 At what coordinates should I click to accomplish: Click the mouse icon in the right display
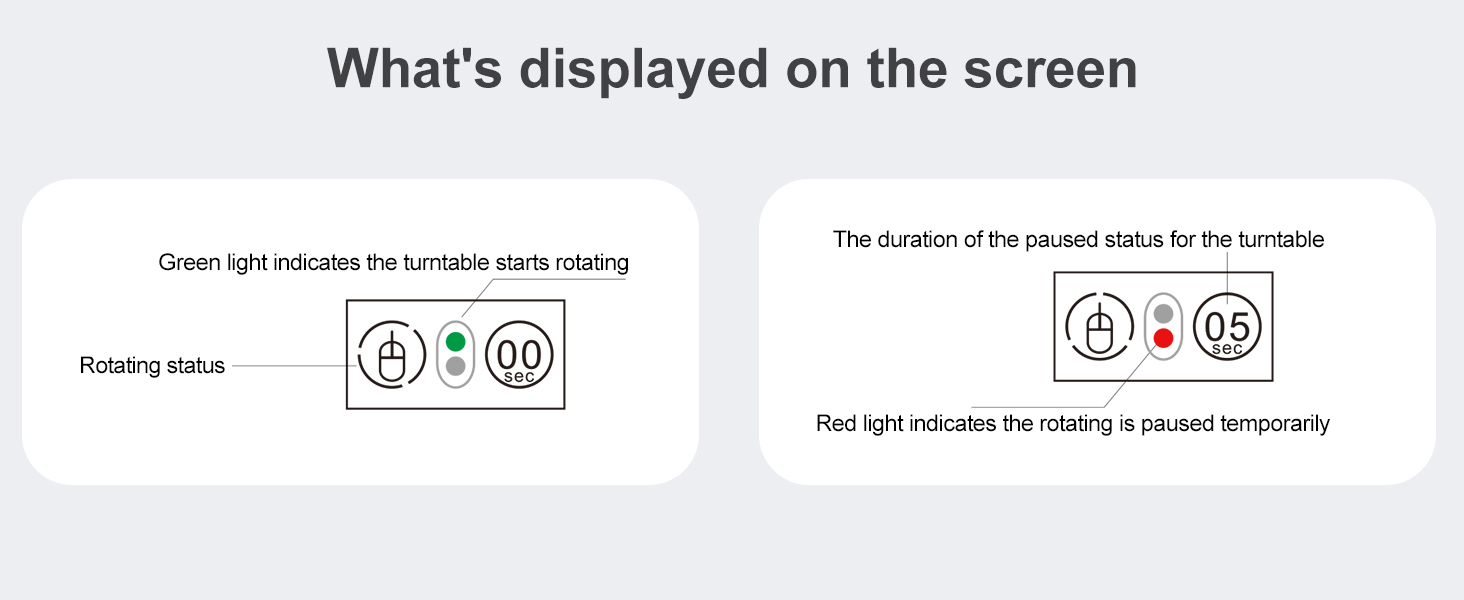[x=1099, y=327]
